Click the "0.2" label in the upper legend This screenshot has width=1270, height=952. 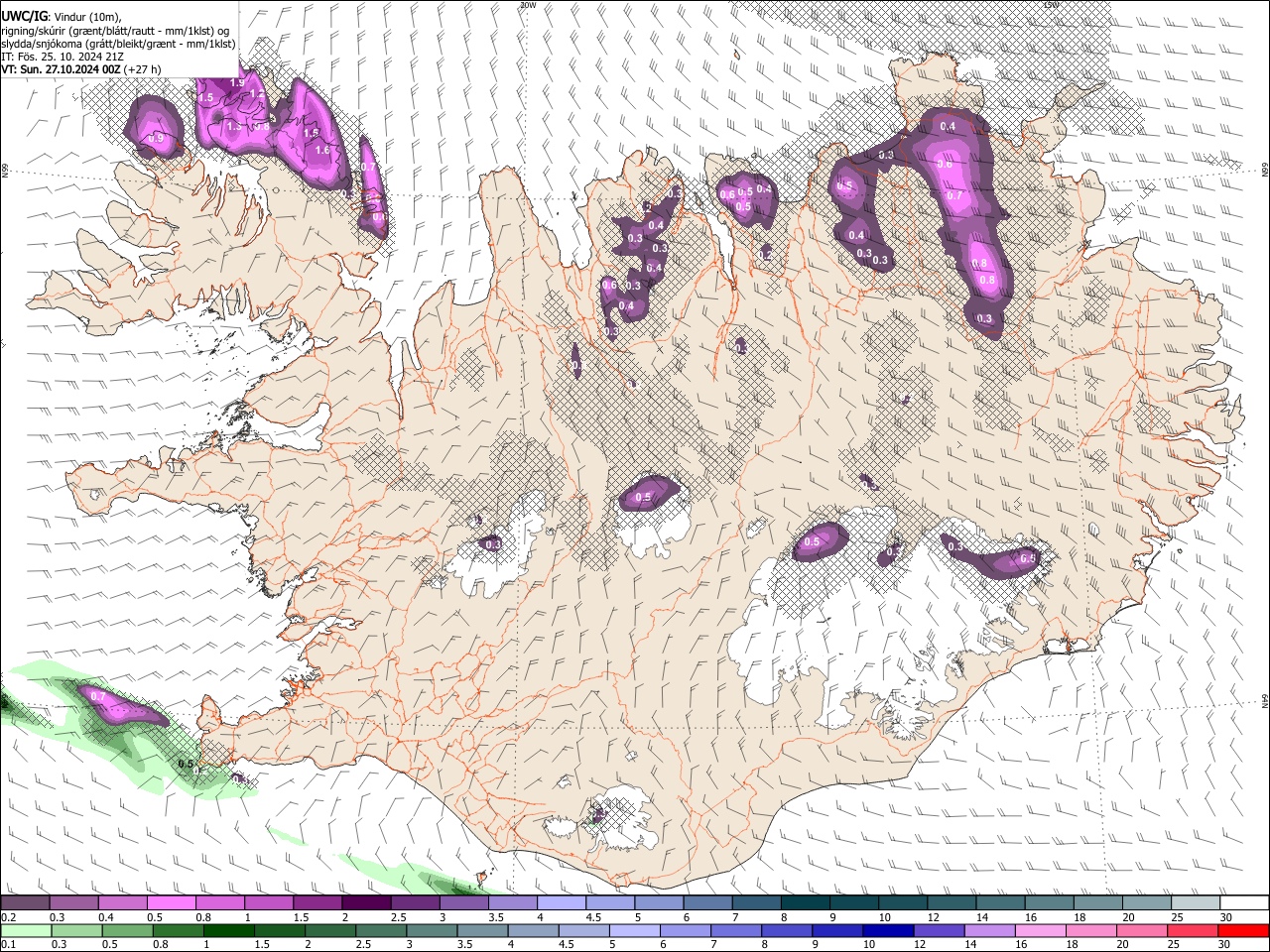[x=9, y=917]
